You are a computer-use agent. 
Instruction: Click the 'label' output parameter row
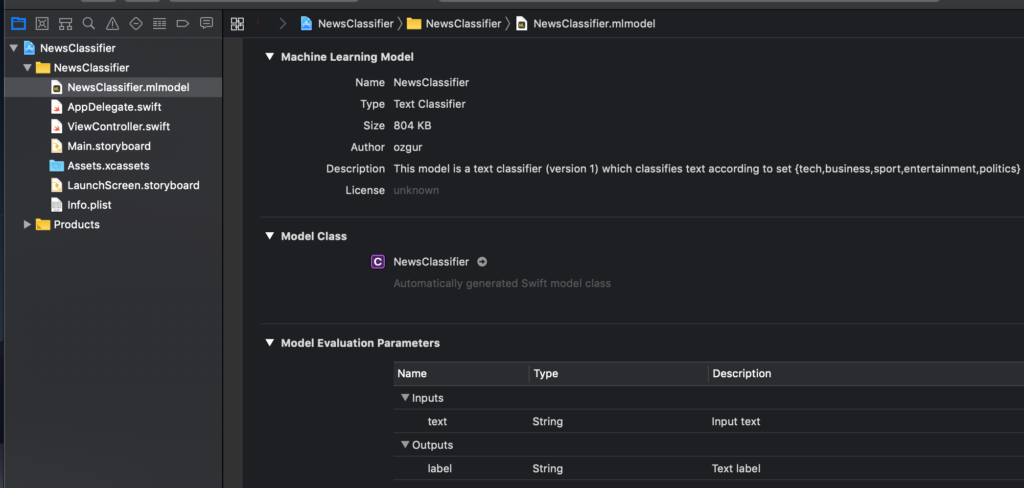point(709,468)
